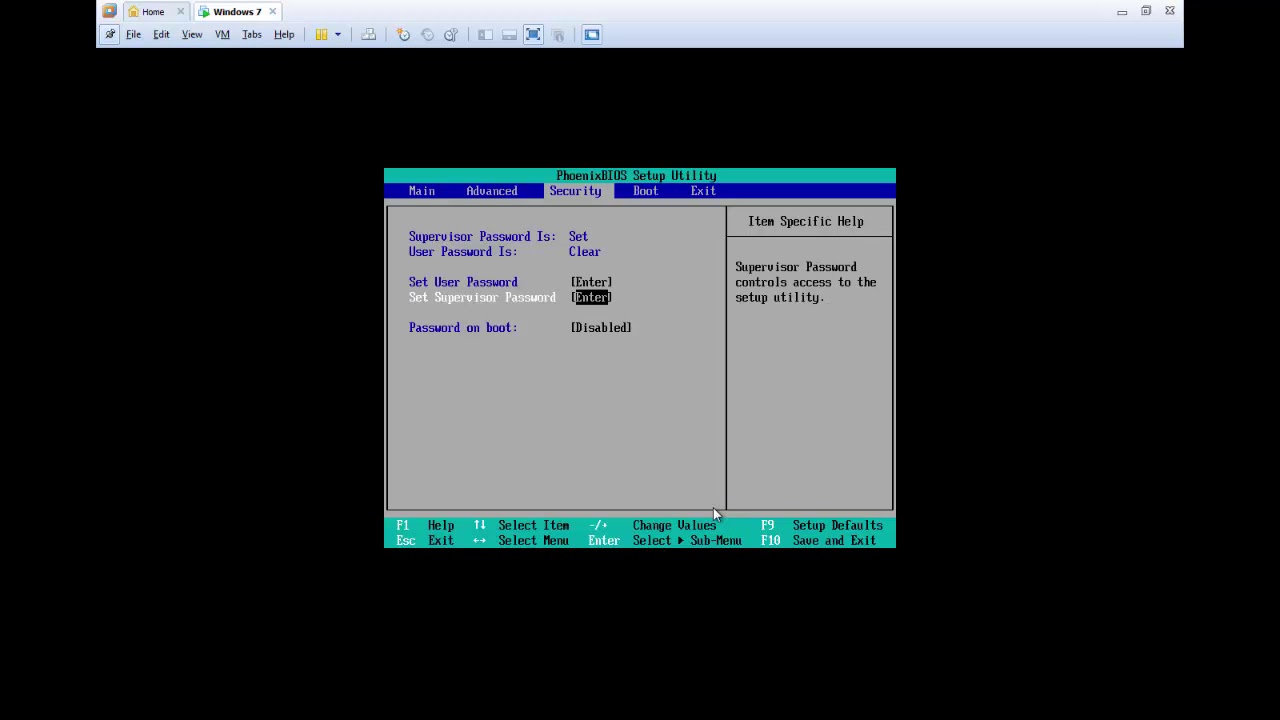1280x720 pixels.
Task: Take a snapshot of the virtual machine
Action: [x=403, y=35]
